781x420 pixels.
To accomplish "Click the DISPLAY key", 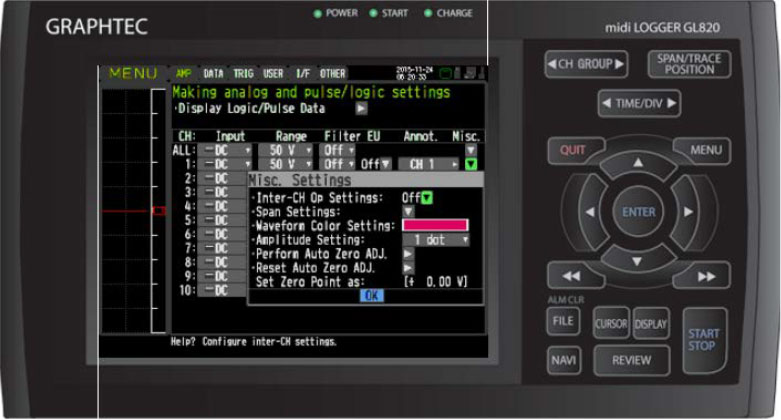I will pyautogui.click(x=651, y=324).
